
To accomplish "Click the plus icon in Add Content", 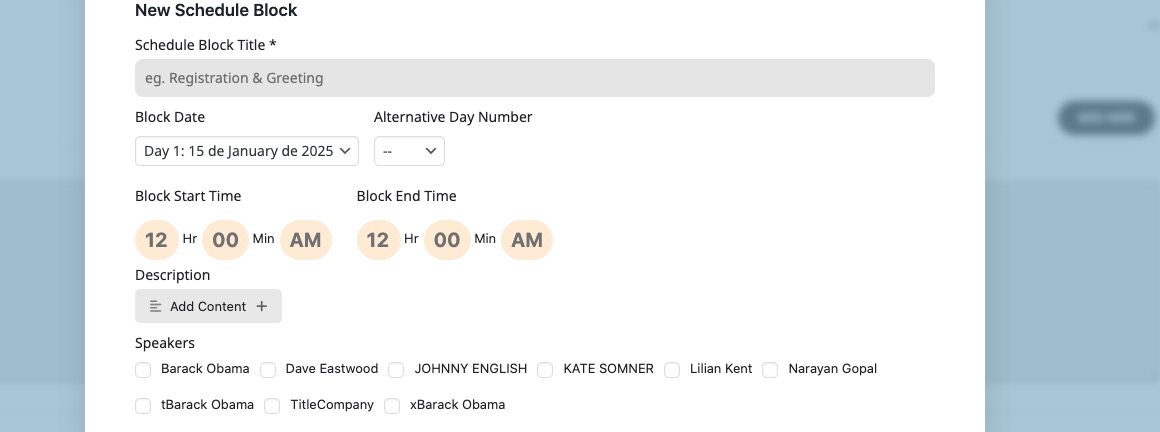I will (x=261, y=306).
